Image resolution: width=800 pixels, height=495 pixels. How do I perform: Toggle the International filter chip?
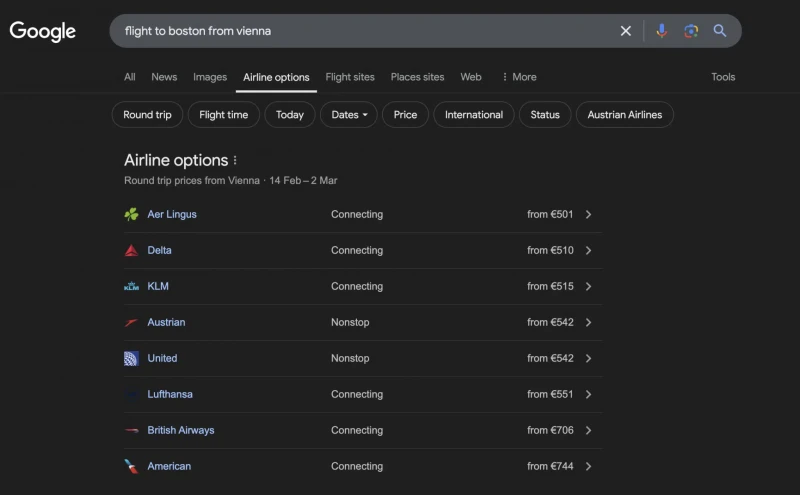pyautogui.click(x=473, y=115)
